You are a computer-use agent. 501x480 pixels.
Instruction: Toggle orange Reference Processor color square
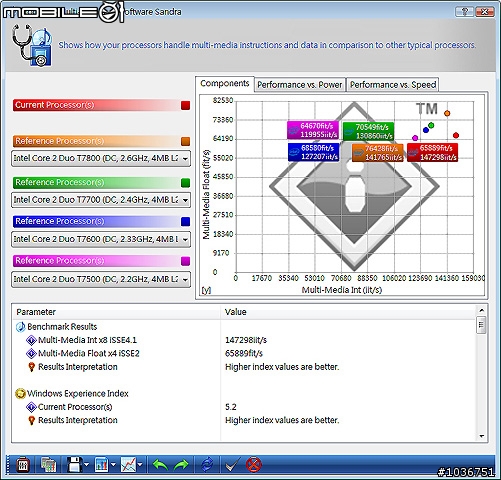[x=185, y=141]
